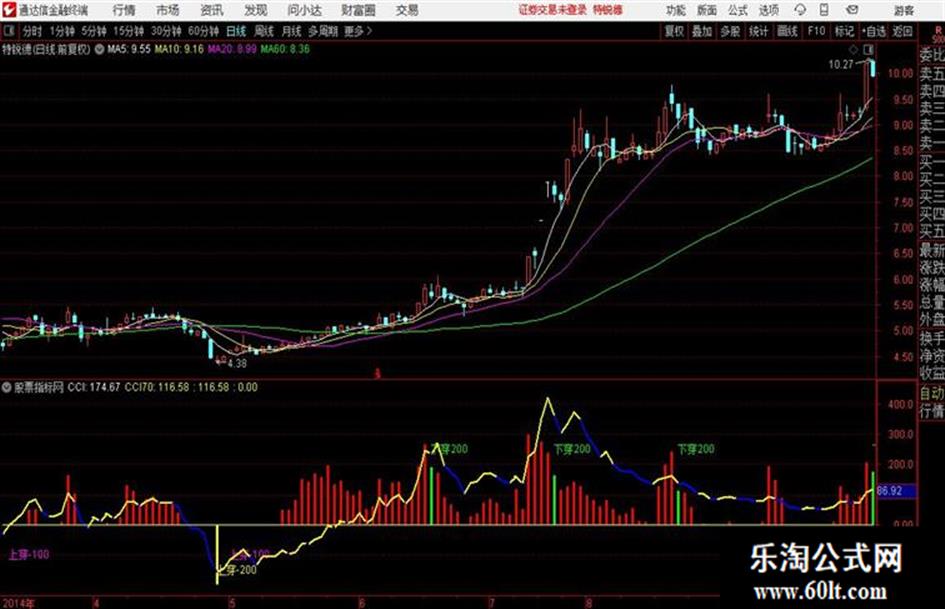Open the 发现 menu

[256, 10]
